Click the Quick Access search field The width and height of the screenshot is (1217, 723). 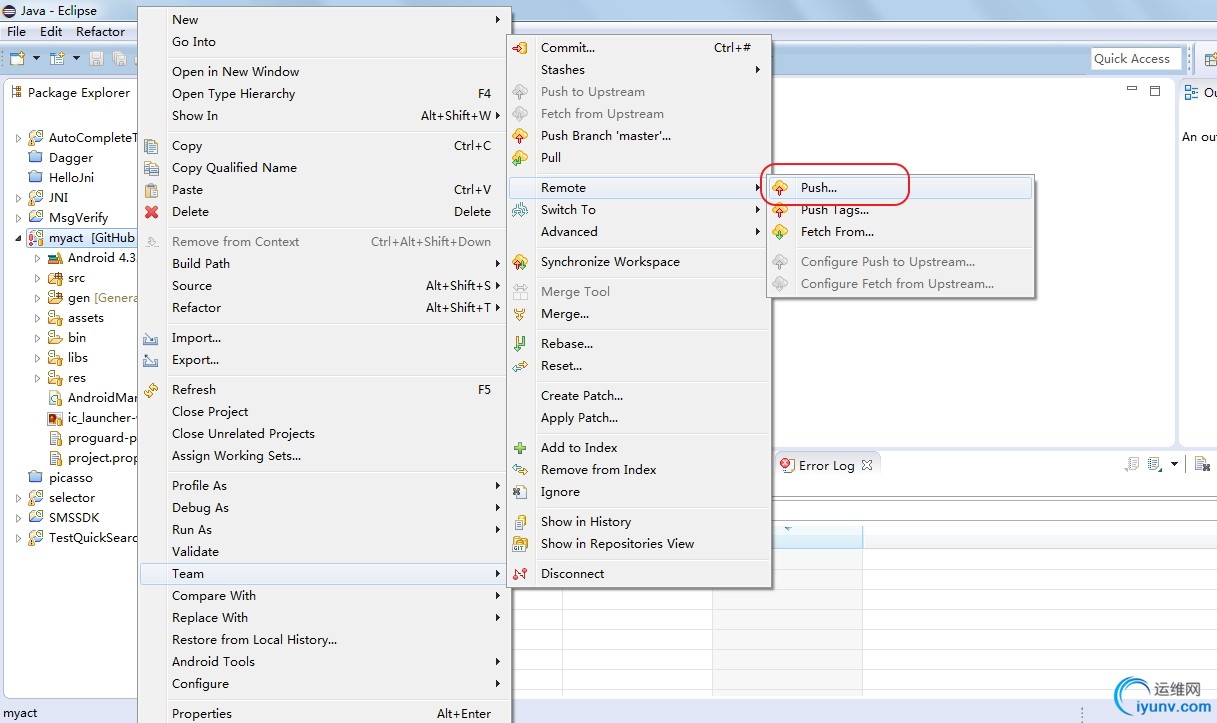click(x=1135, y=59)
